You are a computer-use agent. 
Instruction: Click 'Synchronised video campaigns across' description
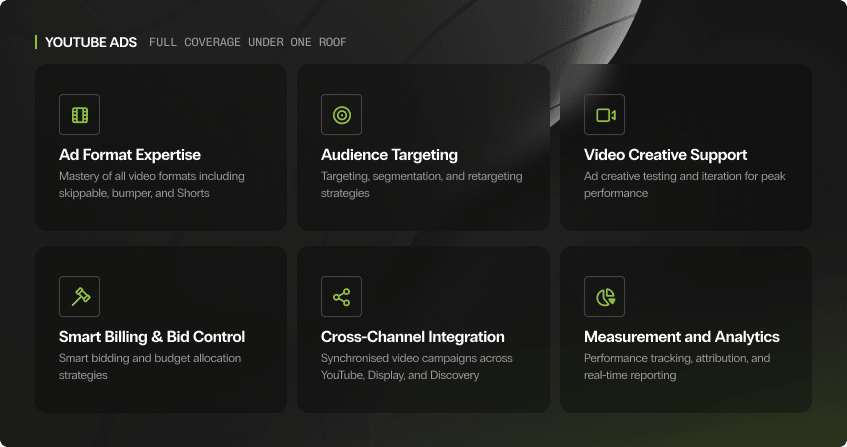(x=416, y=367)
